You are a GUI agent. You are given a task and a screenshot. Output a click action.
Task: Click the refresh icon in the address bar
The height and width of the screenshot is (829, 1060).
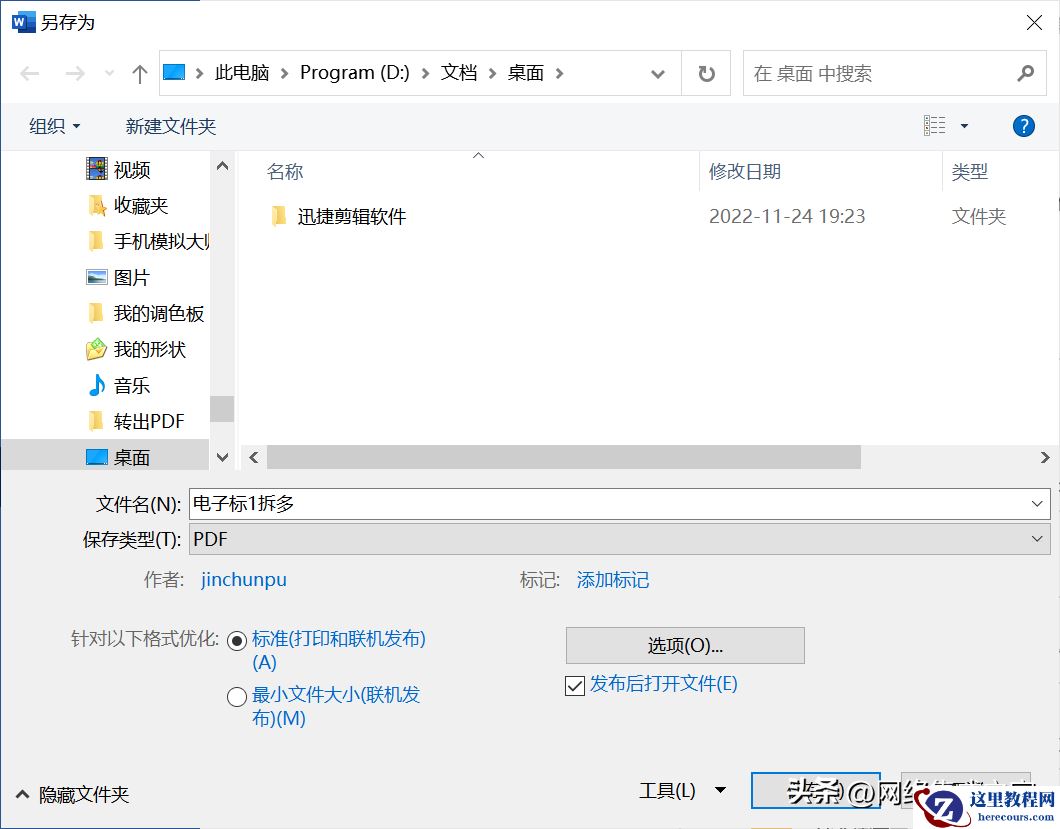click(706, 73)
